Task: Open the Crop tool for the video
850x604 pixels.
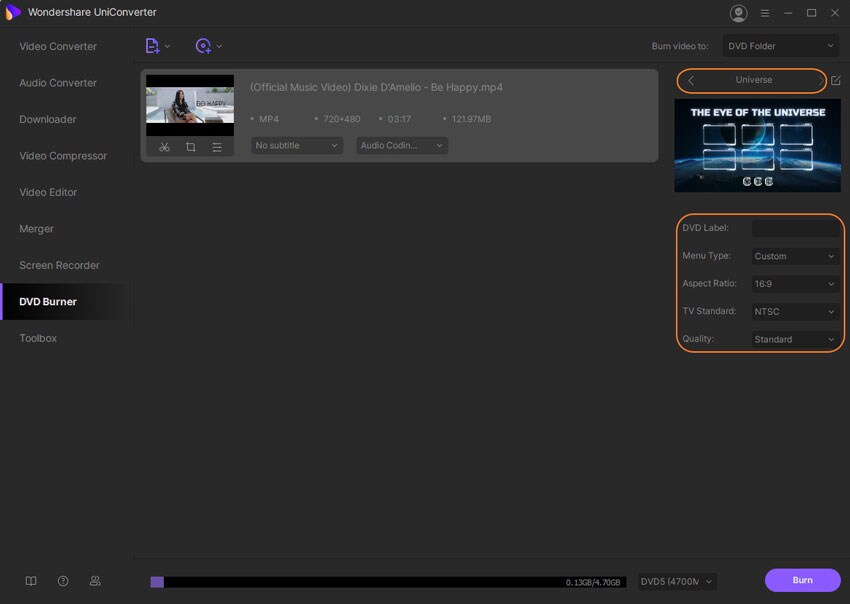Action: (190, 146)
